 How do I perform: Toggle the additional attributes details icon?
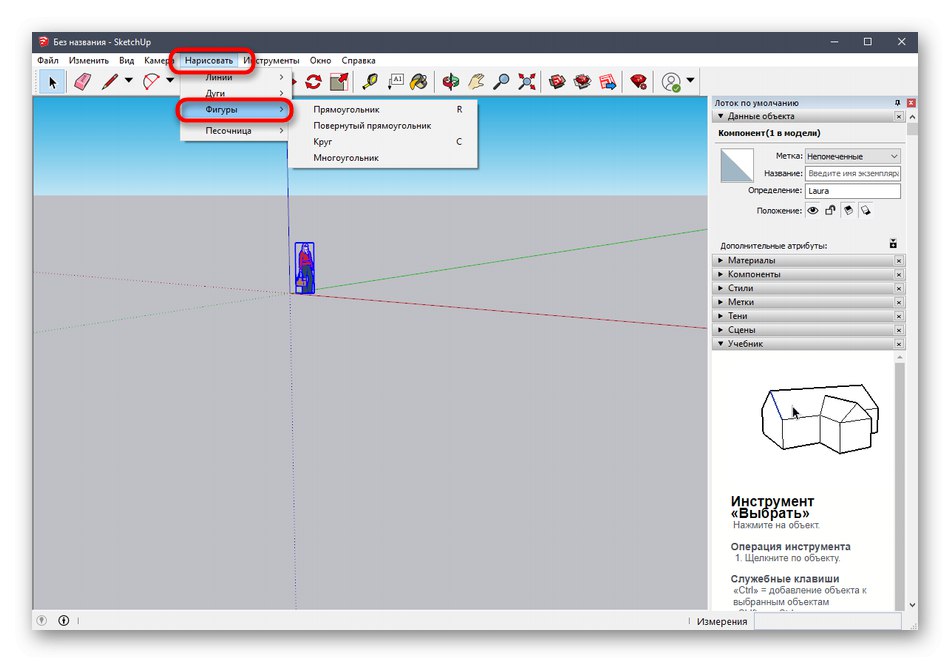point(893,244)
